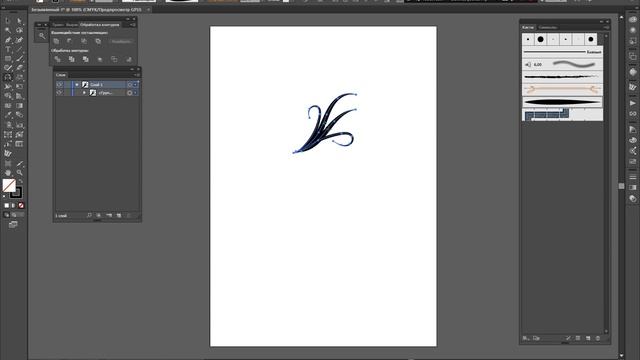Image resolution: width=640 pixels, height=360 pixels.
Task: Click Exclude shape mode icon
Action: 98,41
